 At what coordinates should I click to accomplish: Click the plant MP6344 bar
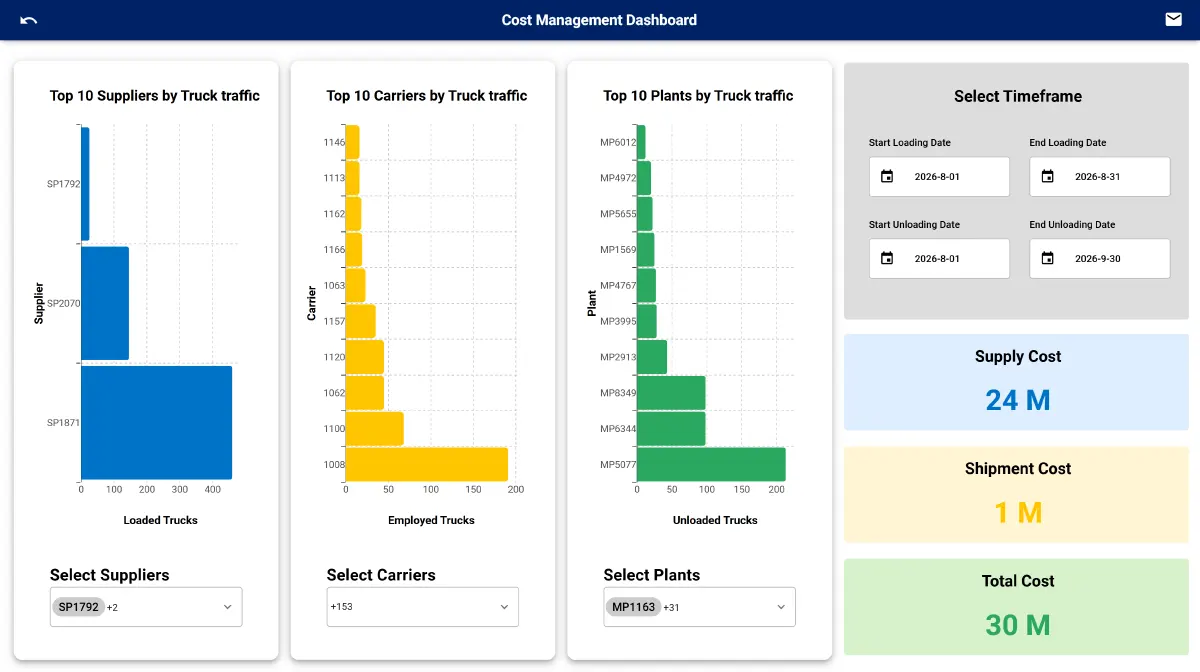671,428
